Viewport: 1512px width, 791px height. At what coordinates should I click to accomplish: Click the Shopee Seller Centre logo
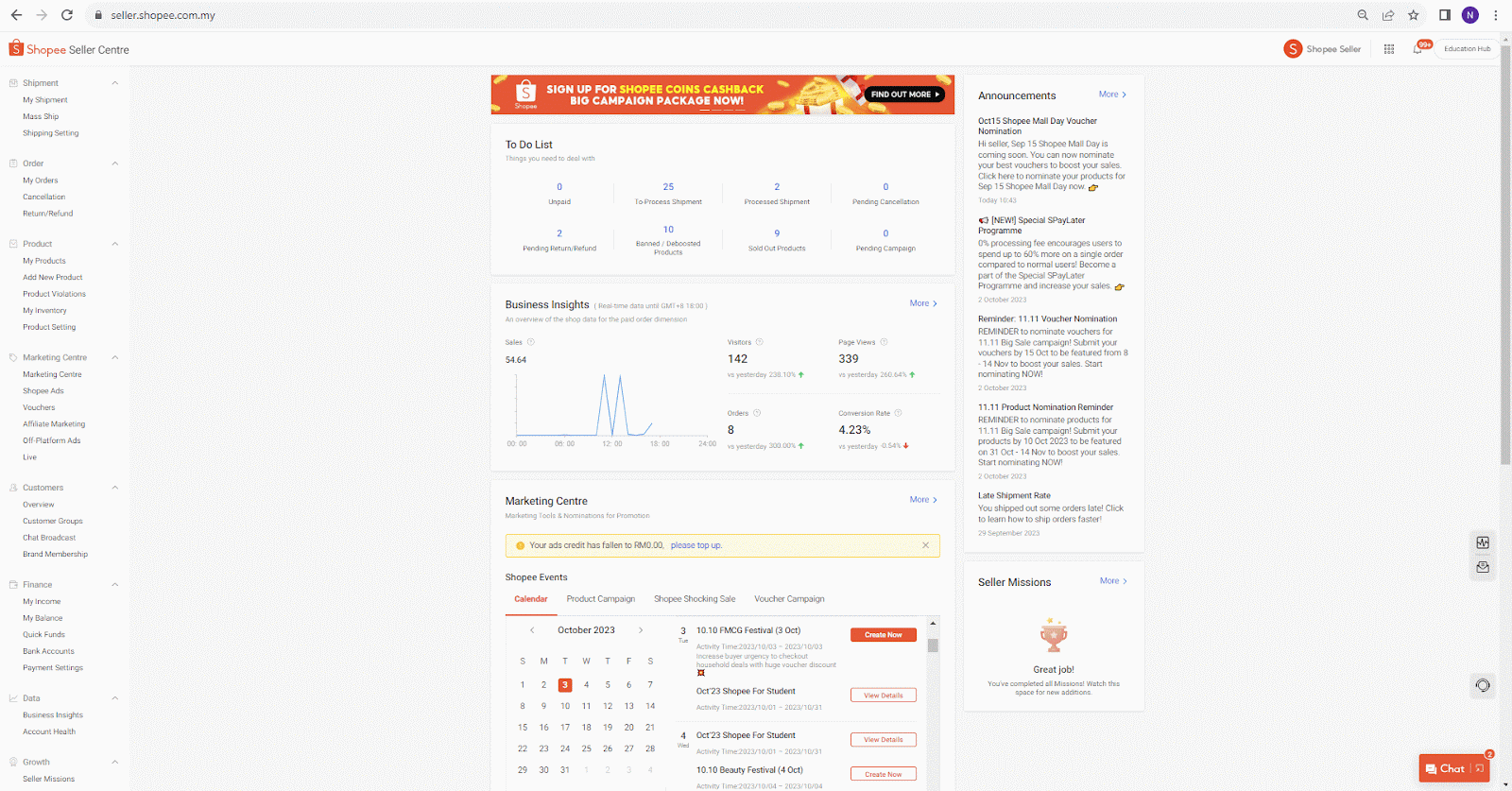69,49
